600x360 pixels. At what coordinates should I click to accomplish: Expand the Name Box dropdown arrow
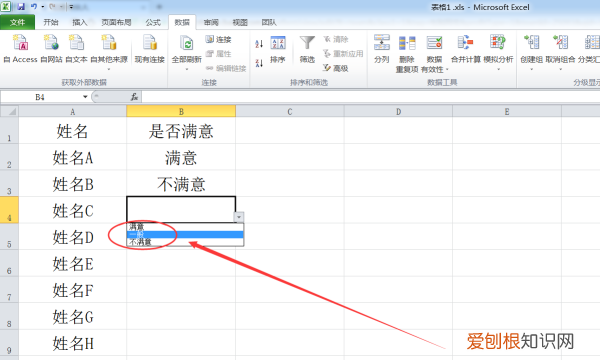pyautogui.click(x=85, y=97)
